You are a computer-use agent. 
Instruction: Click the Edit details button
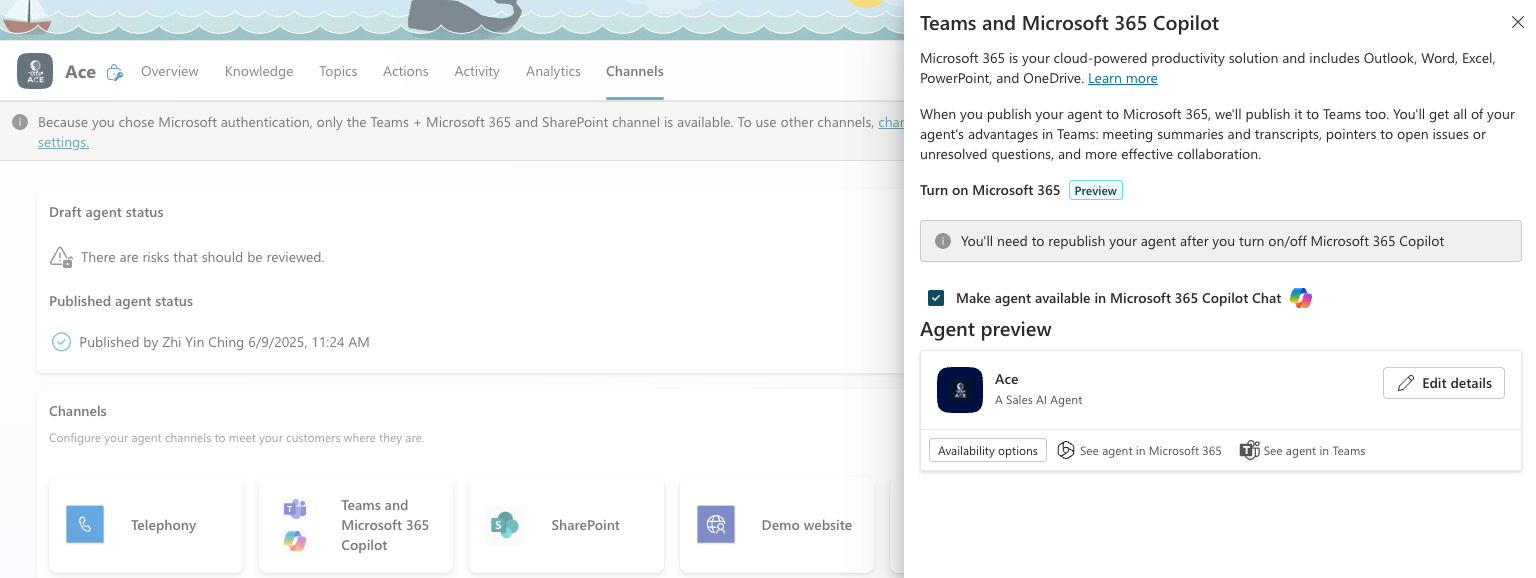click(1444, 383)
